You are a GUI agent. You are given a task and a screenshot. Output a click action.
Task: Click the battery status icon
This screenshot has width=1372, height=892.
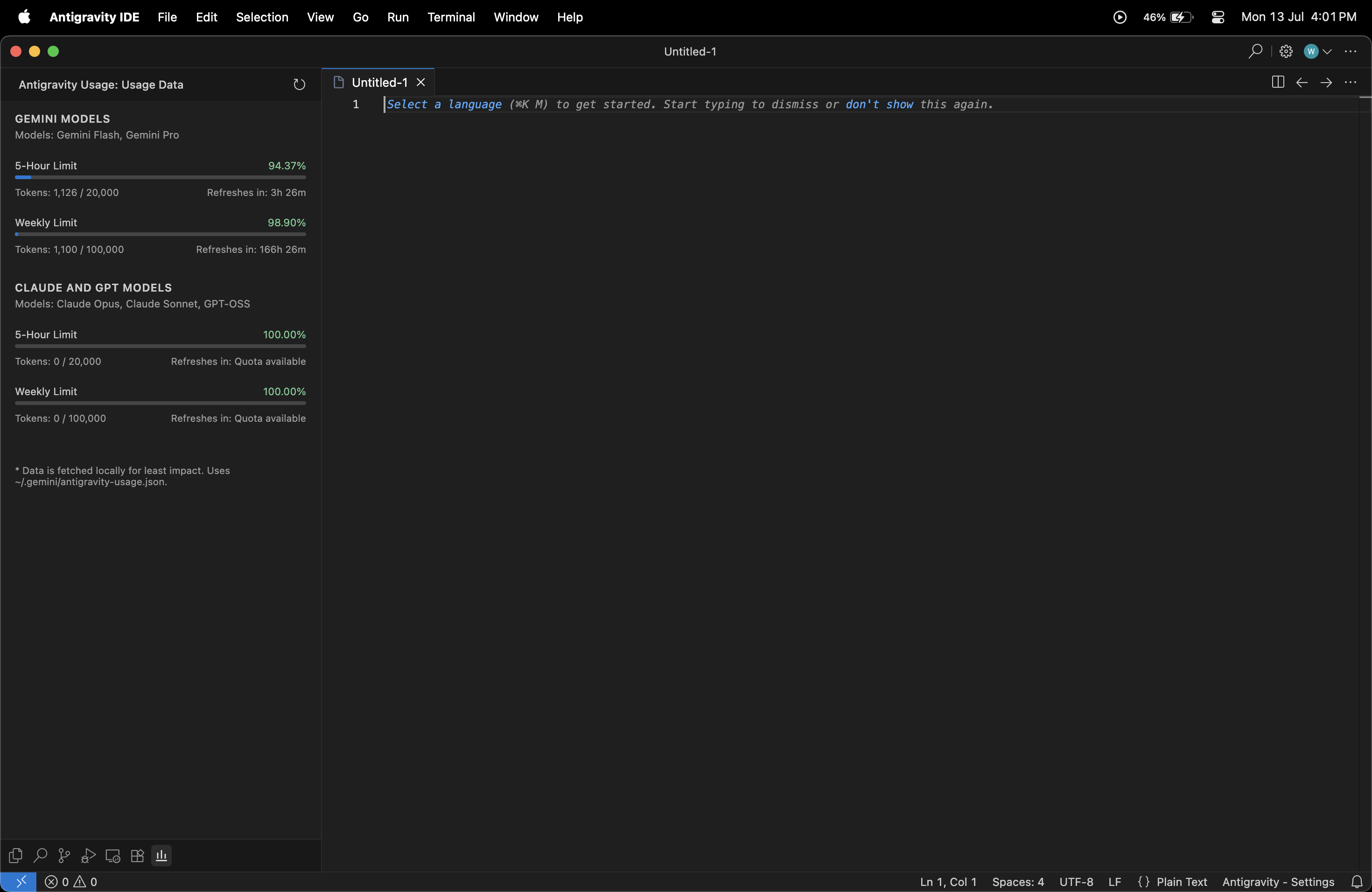pos(1182,17)
